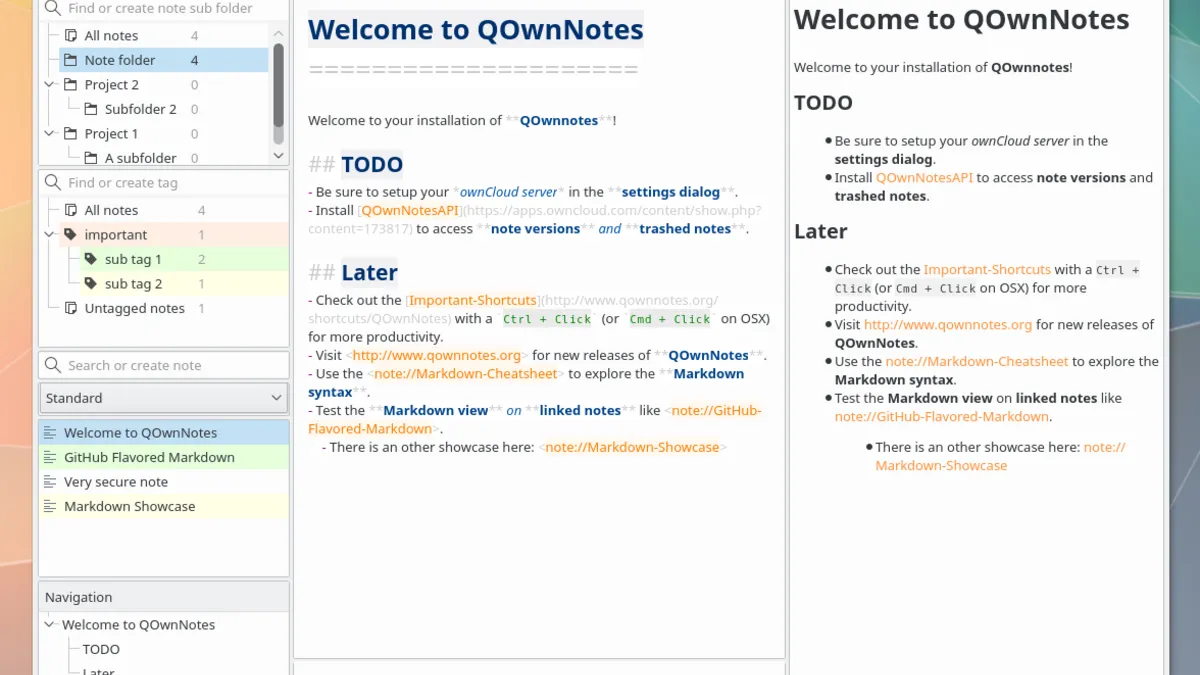Select the important tag icon
1200x675 pixels.
[71, 235]
